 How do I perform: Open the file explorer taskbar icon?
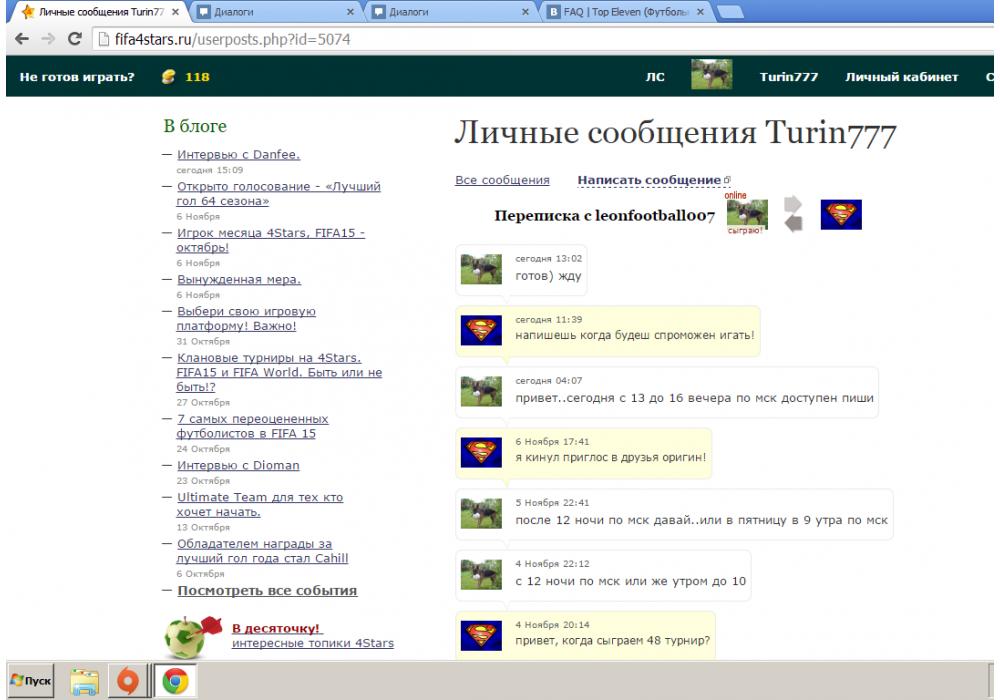click(85, 682)
